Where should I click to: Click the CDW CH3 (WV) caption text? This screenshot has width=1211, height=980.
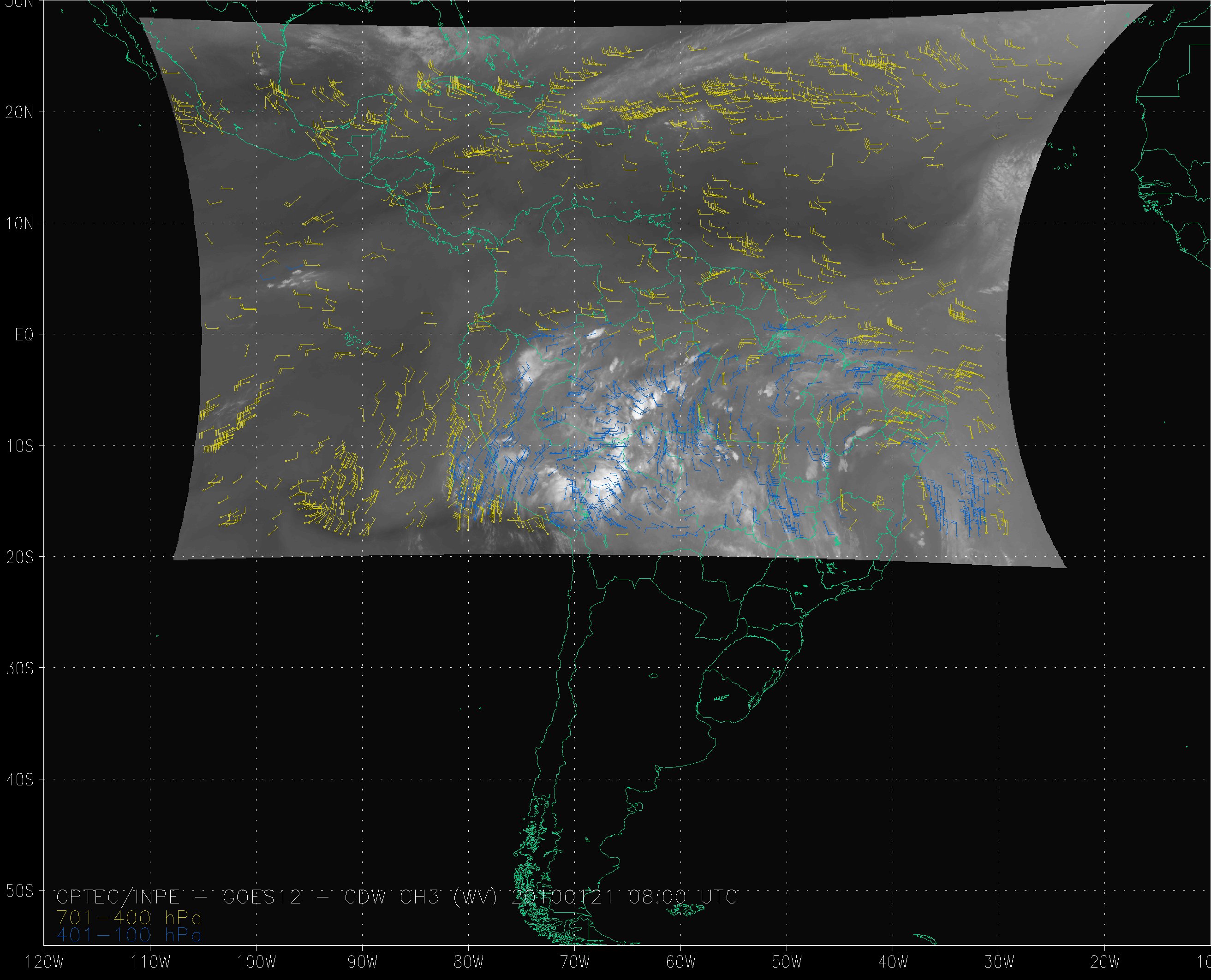click(x=421, y=897)
